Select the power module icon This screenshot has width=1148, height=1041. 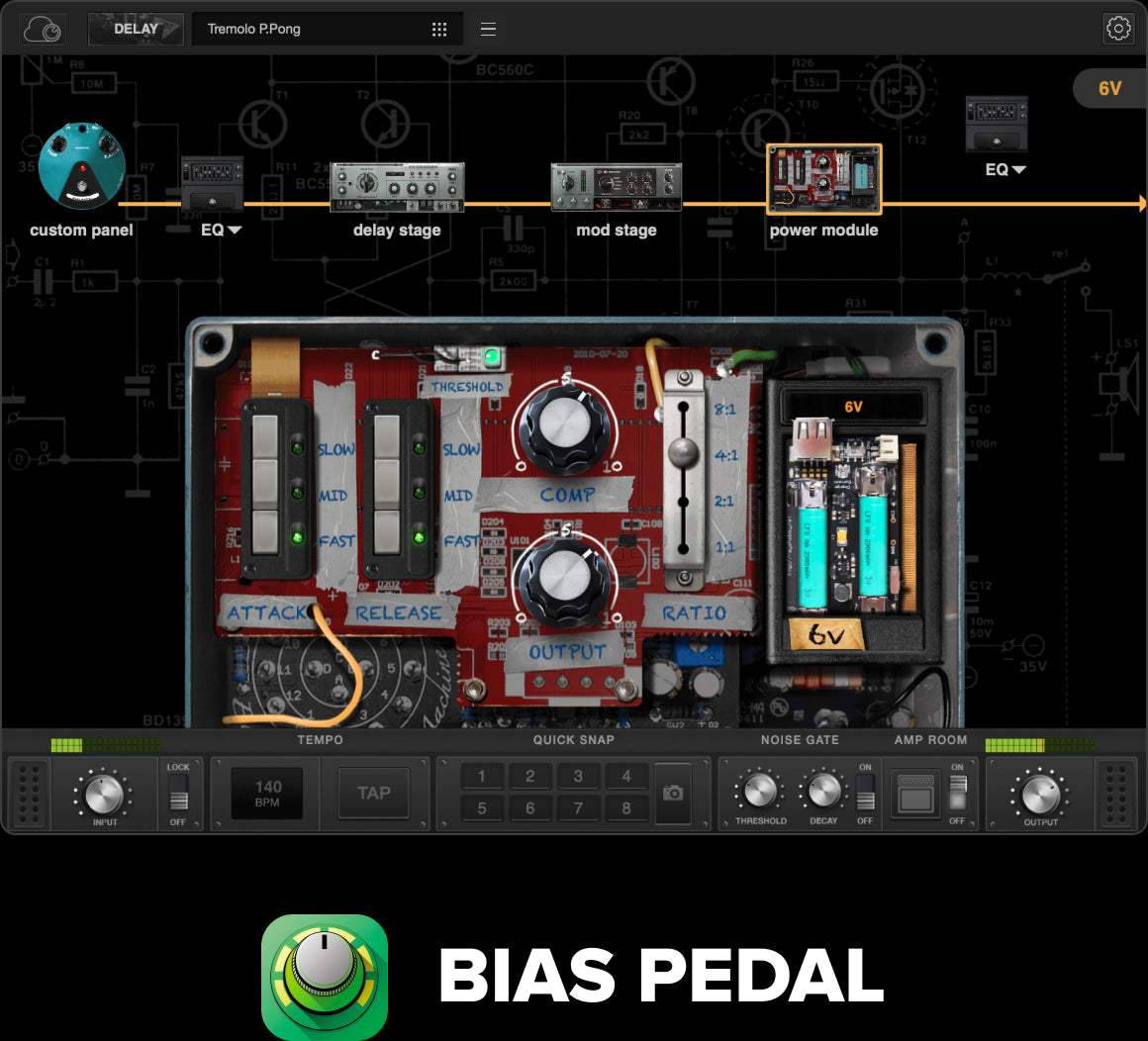[823, 179]
